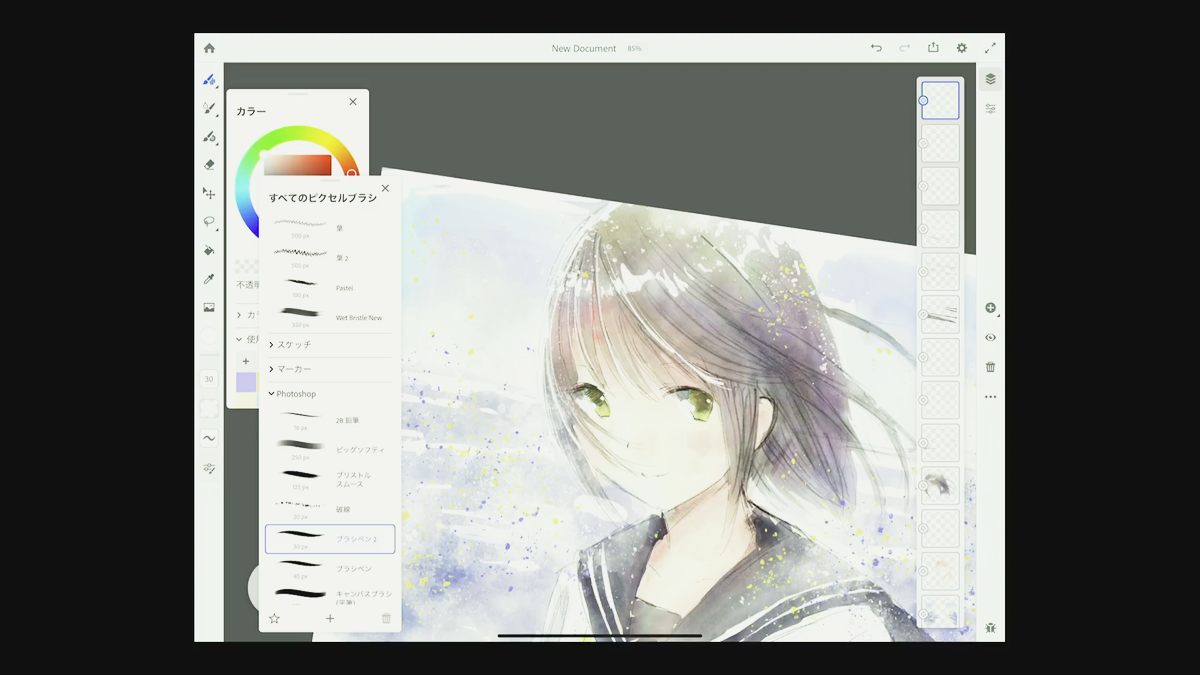Viewport: 1200px width, 675px height.
Task: Open the brush smoothing wave control
Action: [x=209, y=438]
